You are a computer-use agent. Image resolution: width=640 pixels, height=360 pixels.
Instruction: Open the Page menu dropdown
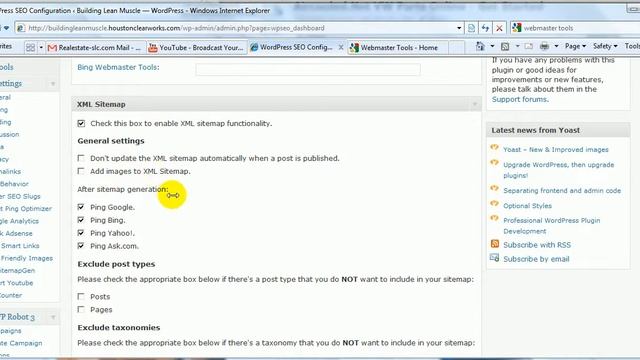click(576, 47)
